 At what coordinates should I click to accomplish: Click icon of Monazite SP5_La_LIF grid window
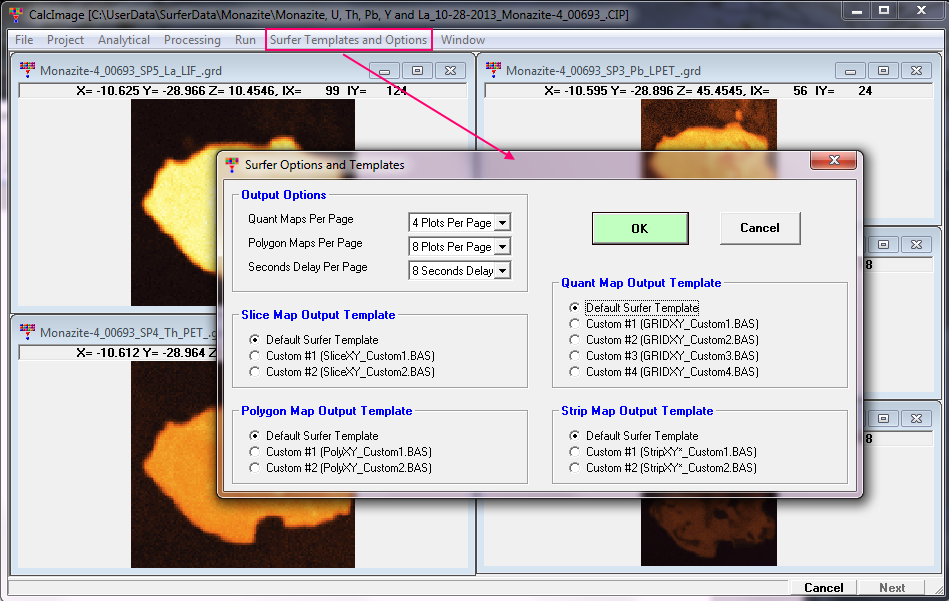coord(26,70)
